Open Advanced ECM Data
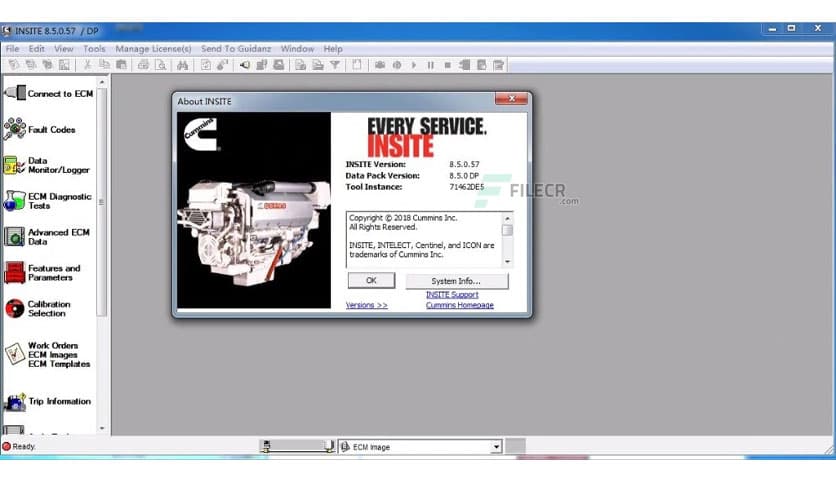836x484 pixels. point(47,237)
